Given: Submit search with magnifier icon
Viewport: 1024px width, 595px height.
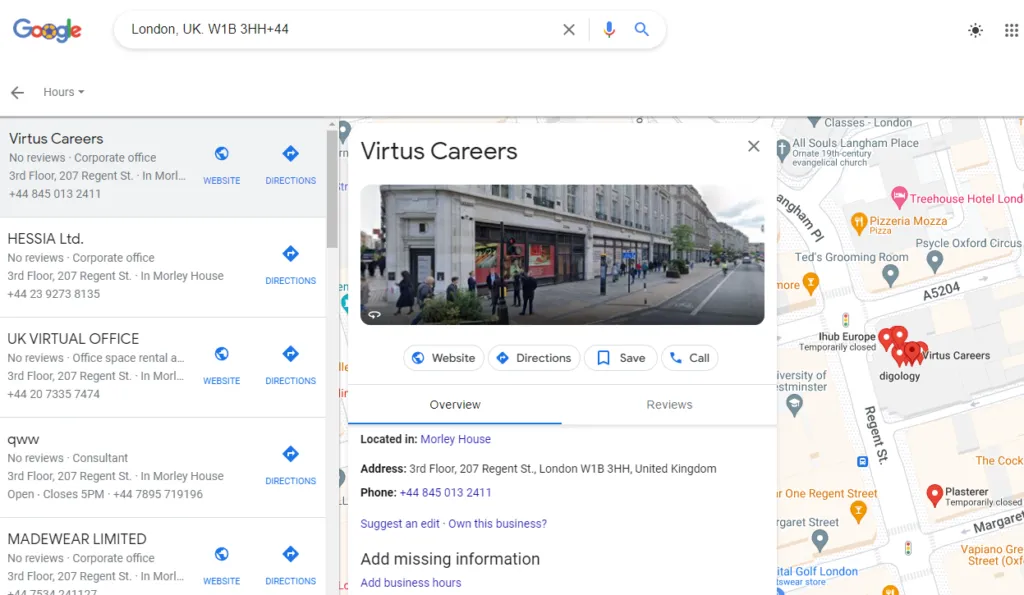Looking at the screenshot, I should (641, 29).
